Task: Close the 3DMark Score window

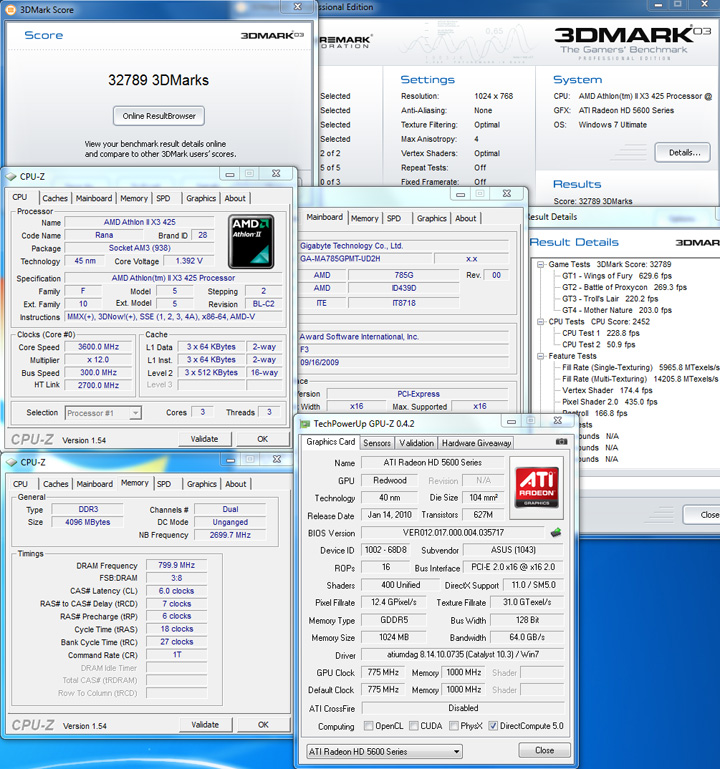Action: tap(298, 6)
